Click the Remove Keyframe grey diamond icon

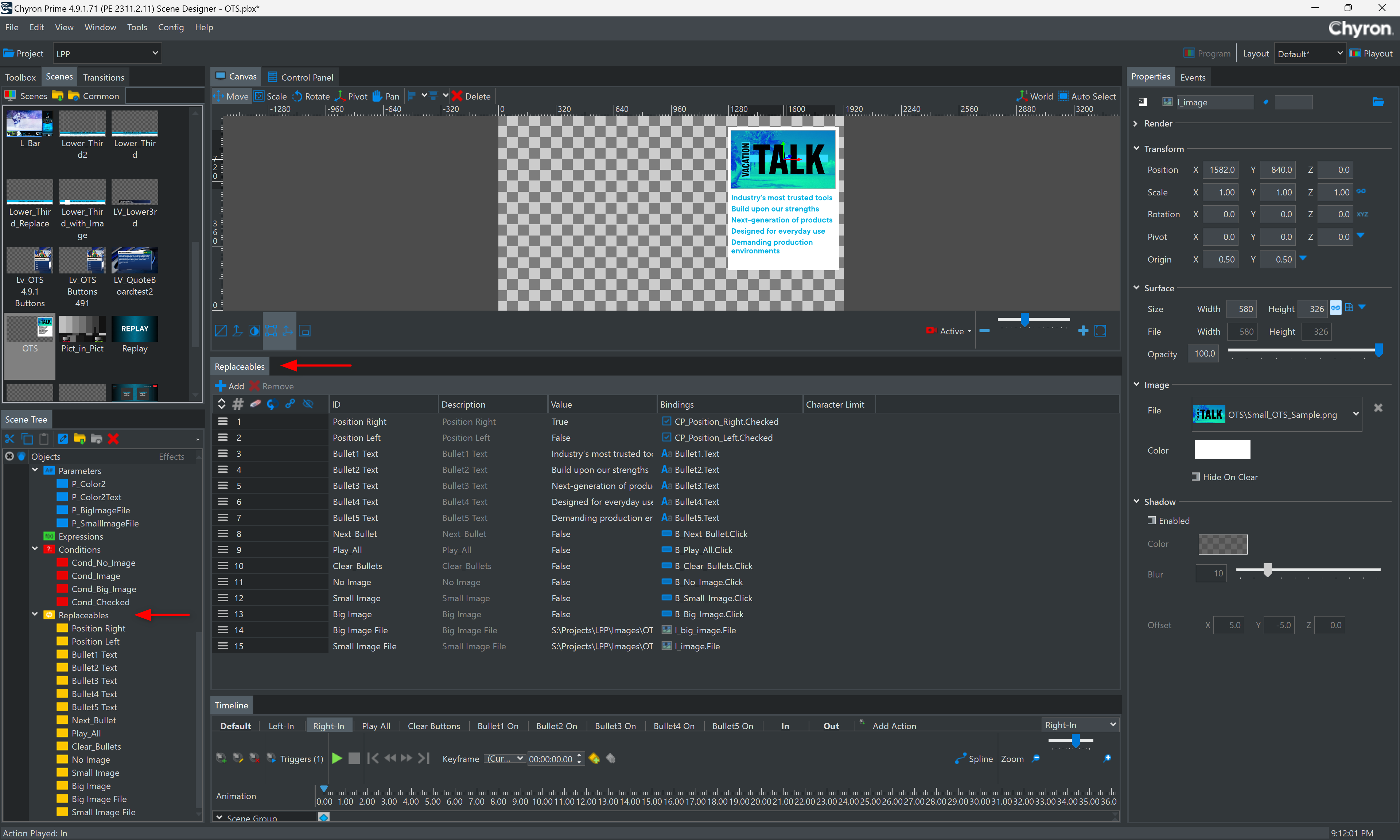pyautogui.click(x=611, y=758)
